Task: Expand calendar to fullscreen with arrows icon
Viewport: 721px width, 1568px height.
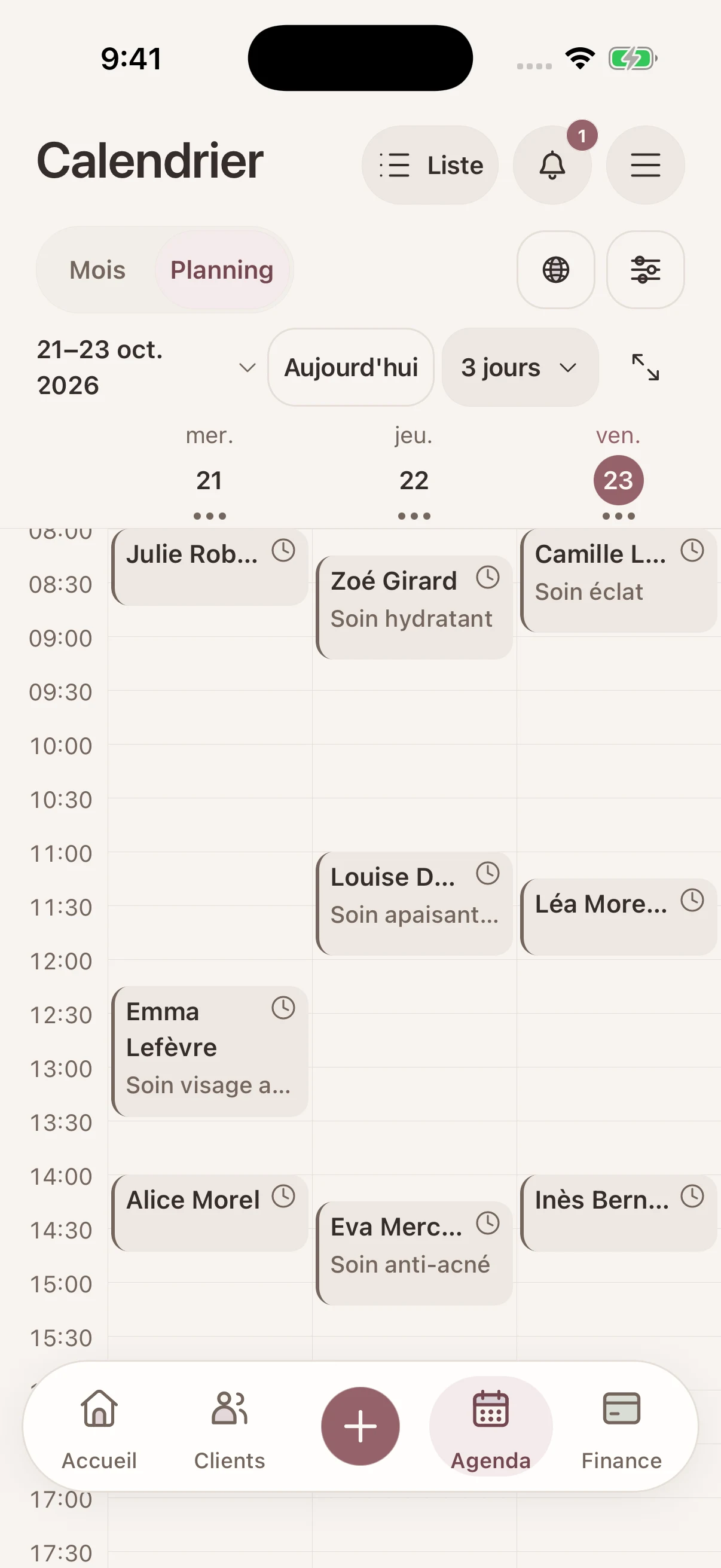Action: coord(645,367)
